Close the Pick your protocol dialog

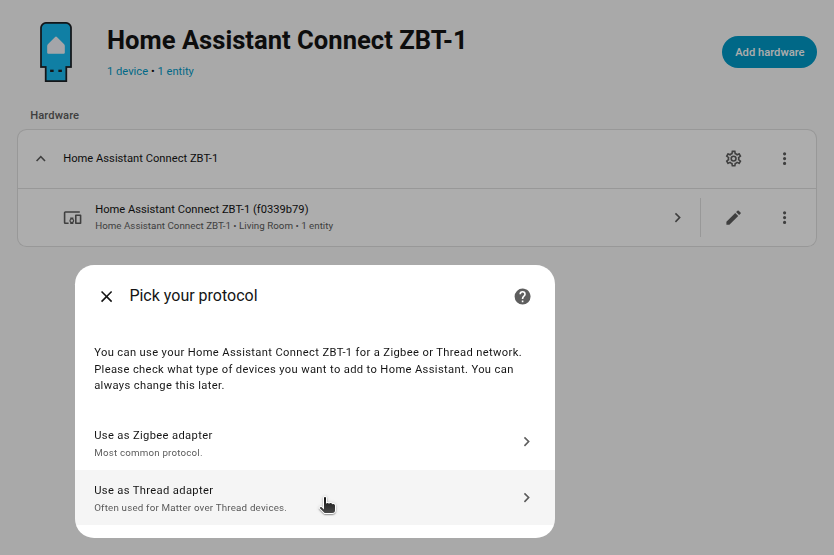[x=106, y=296]
